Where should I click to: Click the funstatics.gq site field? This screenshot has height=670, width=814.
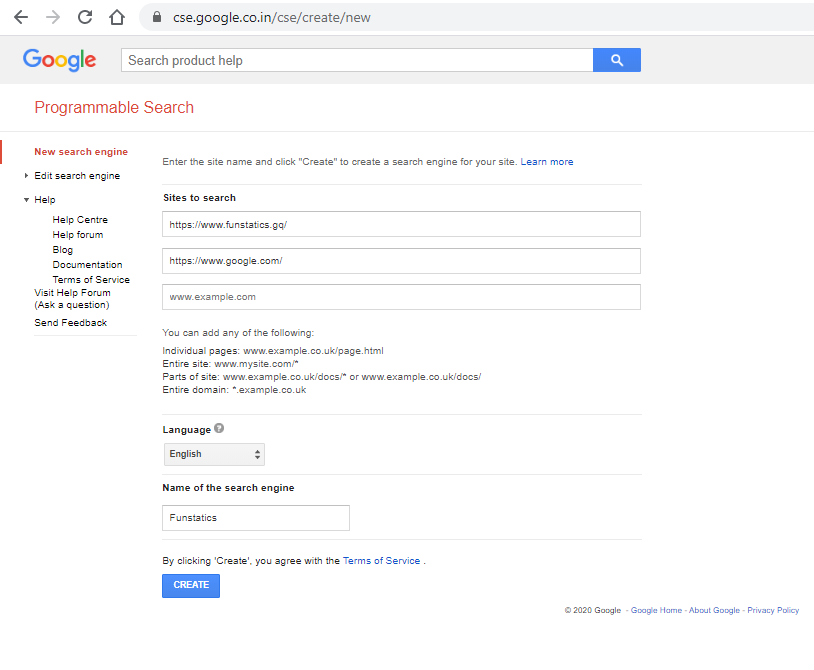pos(401,224)
